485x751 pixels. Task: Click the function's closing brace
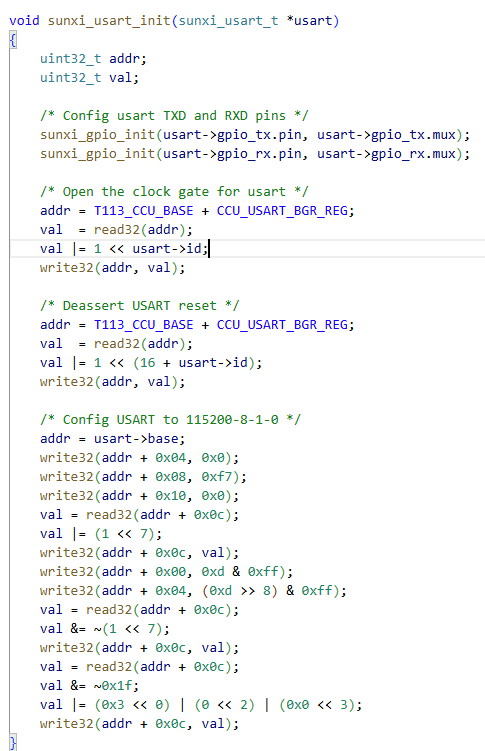13,742
